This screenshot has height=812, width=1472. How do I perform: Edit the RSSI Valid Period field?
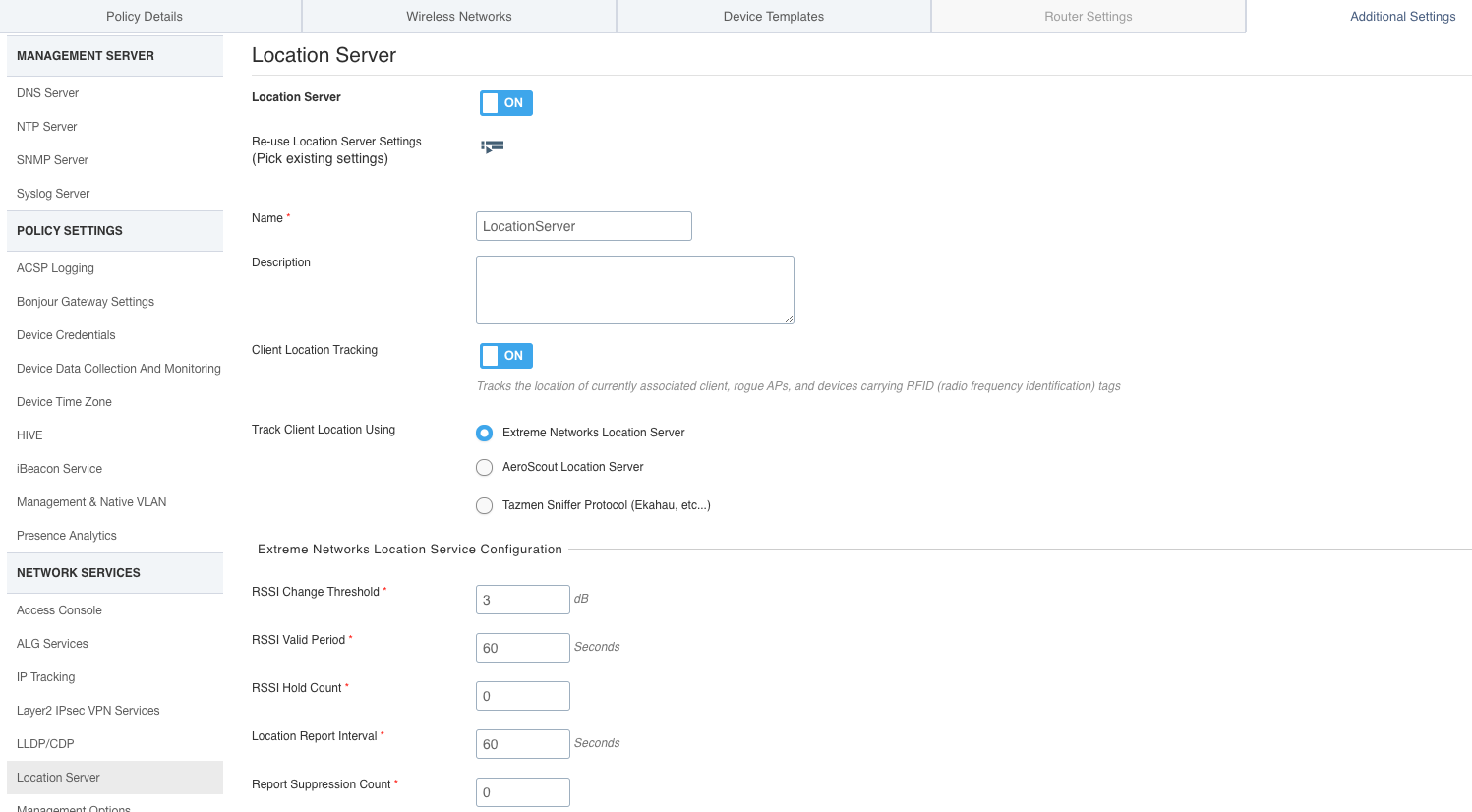point(523,648)
